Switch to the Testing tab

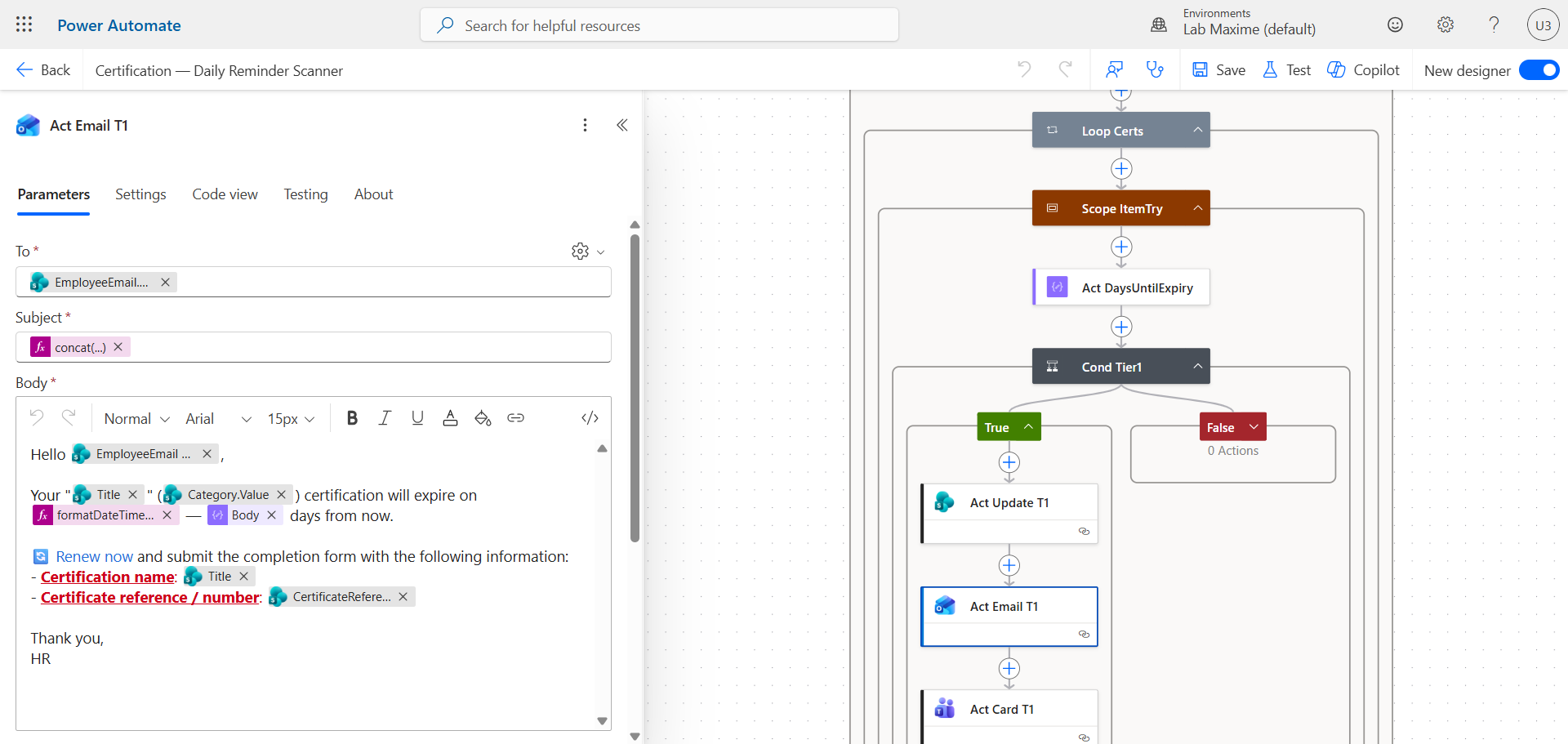pyautogui.click(x=305, y=194)
